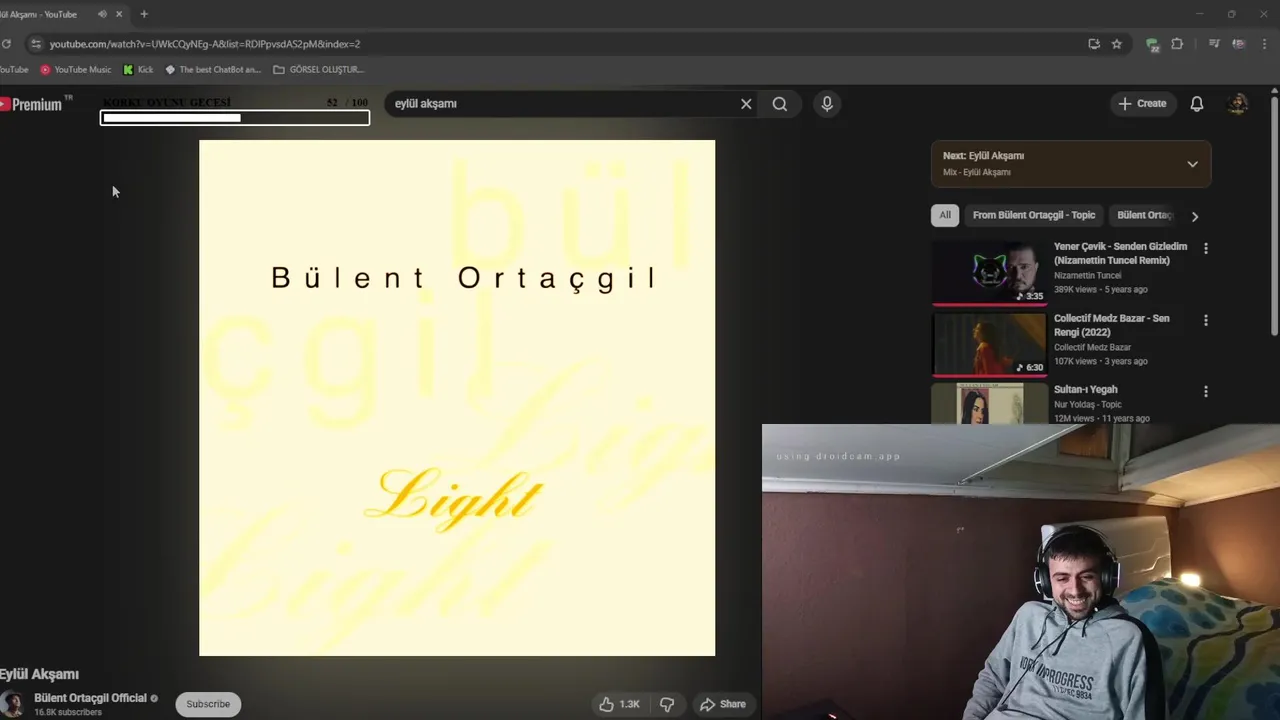This screenshot has width=1280, height=720.
Task: Open the YouTube Music bookmark
Action: pos(76,70)
